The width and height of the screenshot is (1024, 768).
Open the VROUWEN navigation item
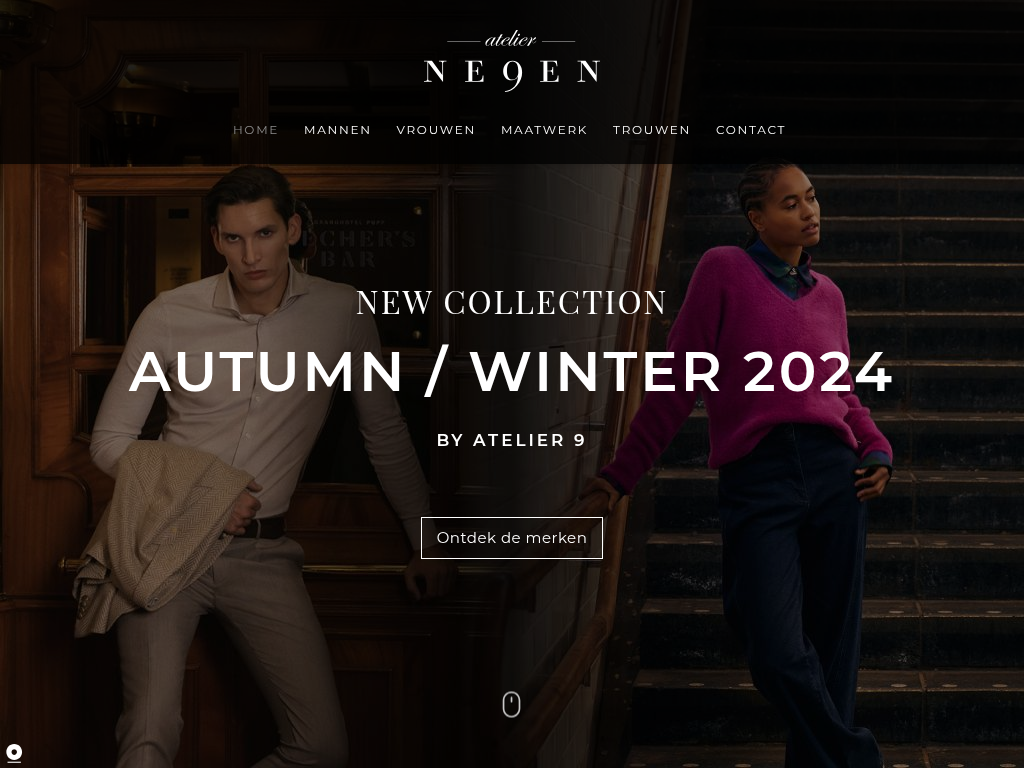pos(436,130)
